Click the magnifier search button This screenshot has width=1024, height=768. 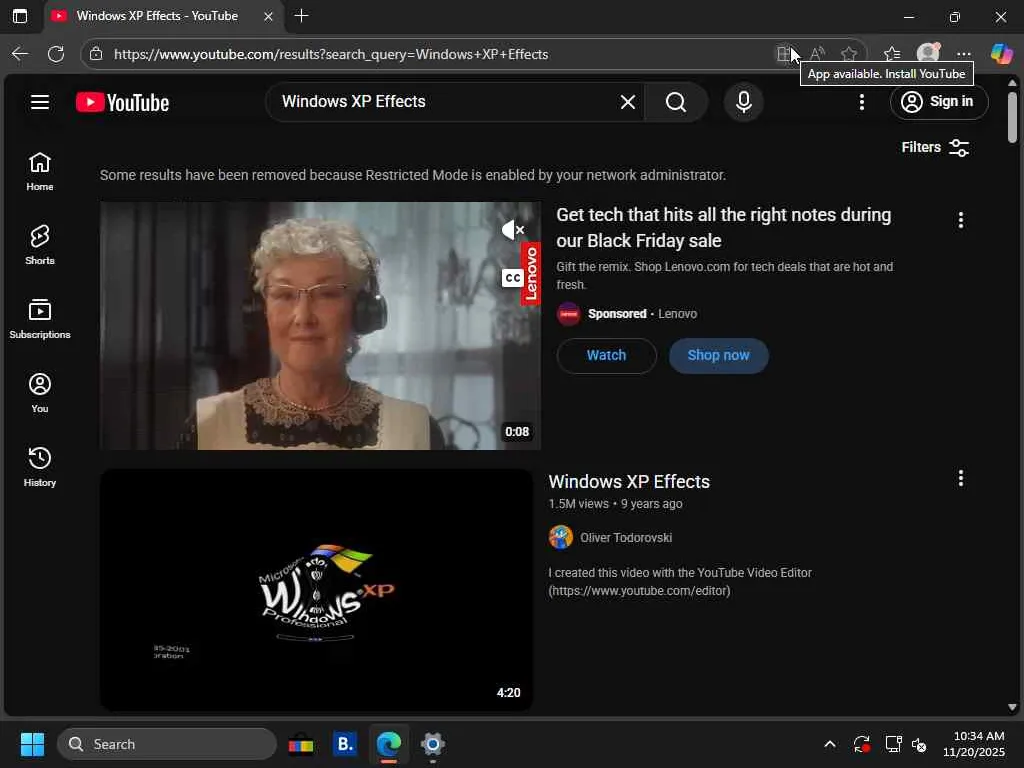[x=676, y=102]
